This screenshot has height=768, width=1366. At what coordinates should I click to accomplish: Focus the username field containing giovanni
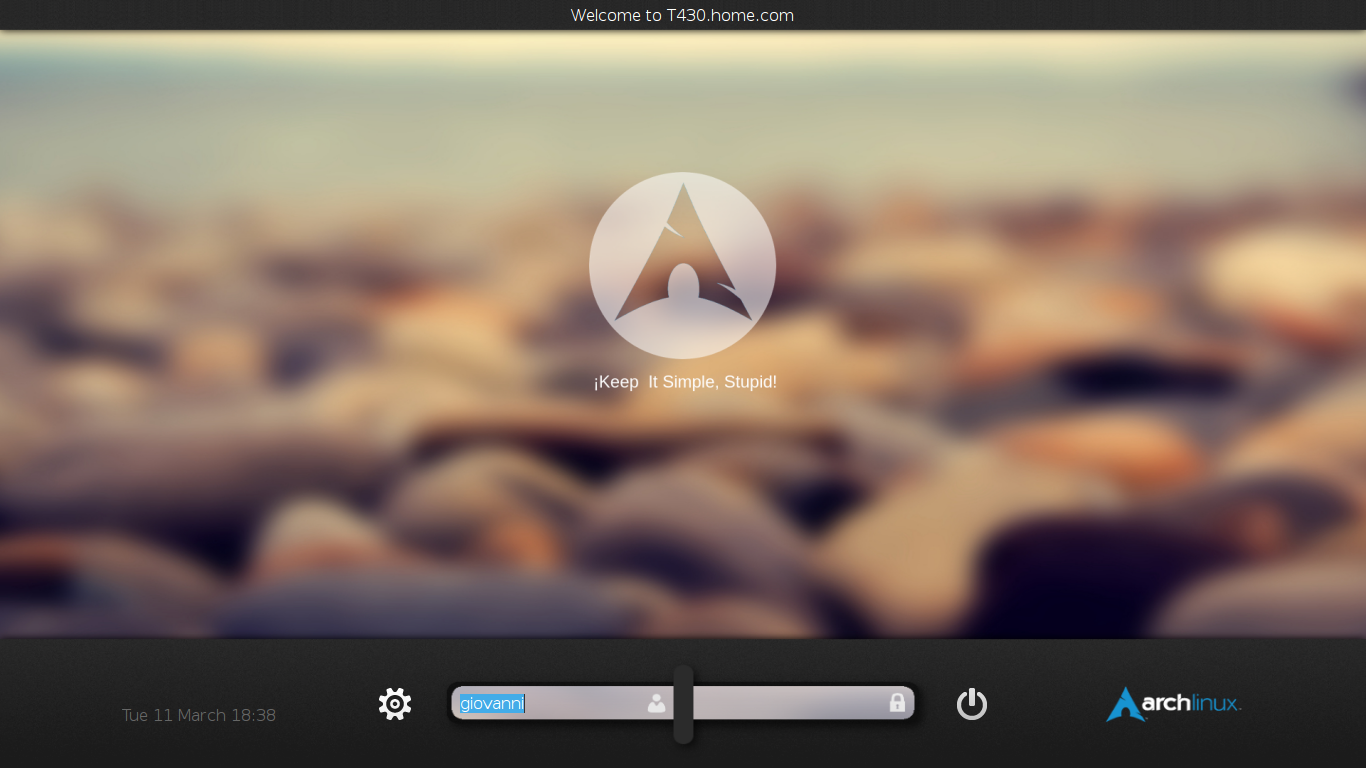tap(563, 703)
